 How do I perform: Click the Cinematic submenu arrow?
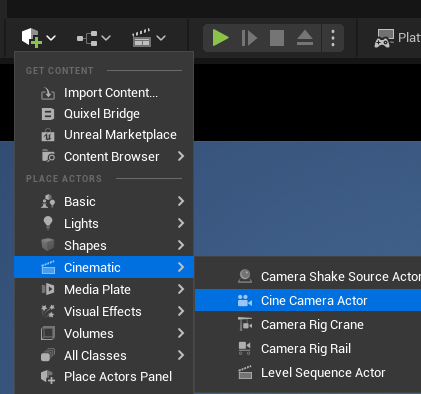181,267
